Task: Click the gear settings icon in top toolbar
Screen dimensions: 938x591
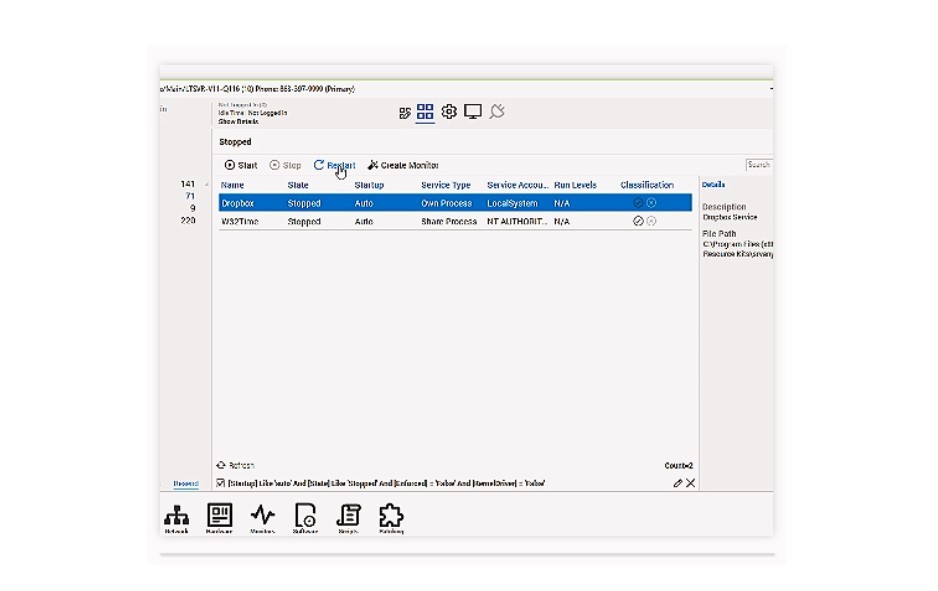Action: 449,112
